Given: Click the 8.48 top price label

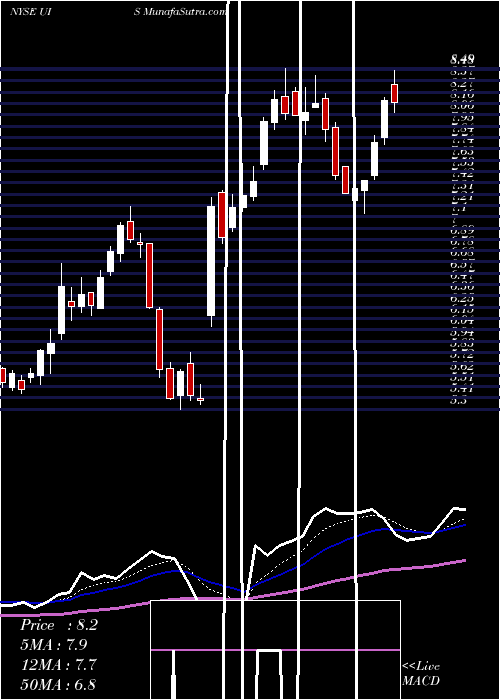Looking at the screenshot, I should point(462,58).
